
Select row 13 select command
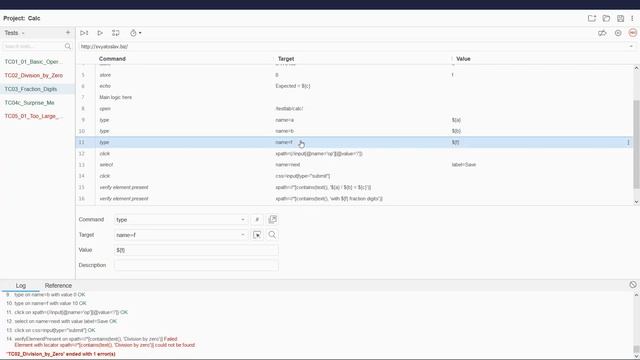354,164
